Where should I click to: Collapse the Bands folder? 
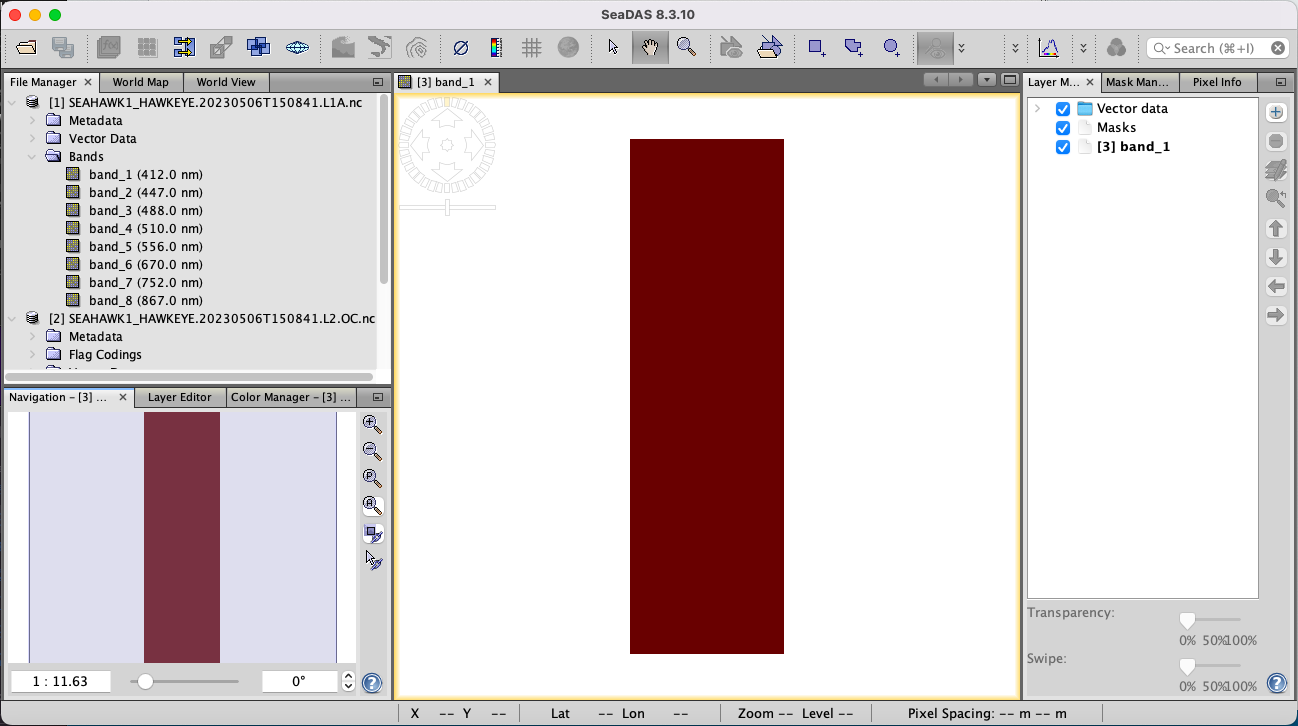click(x=32, y=156)
